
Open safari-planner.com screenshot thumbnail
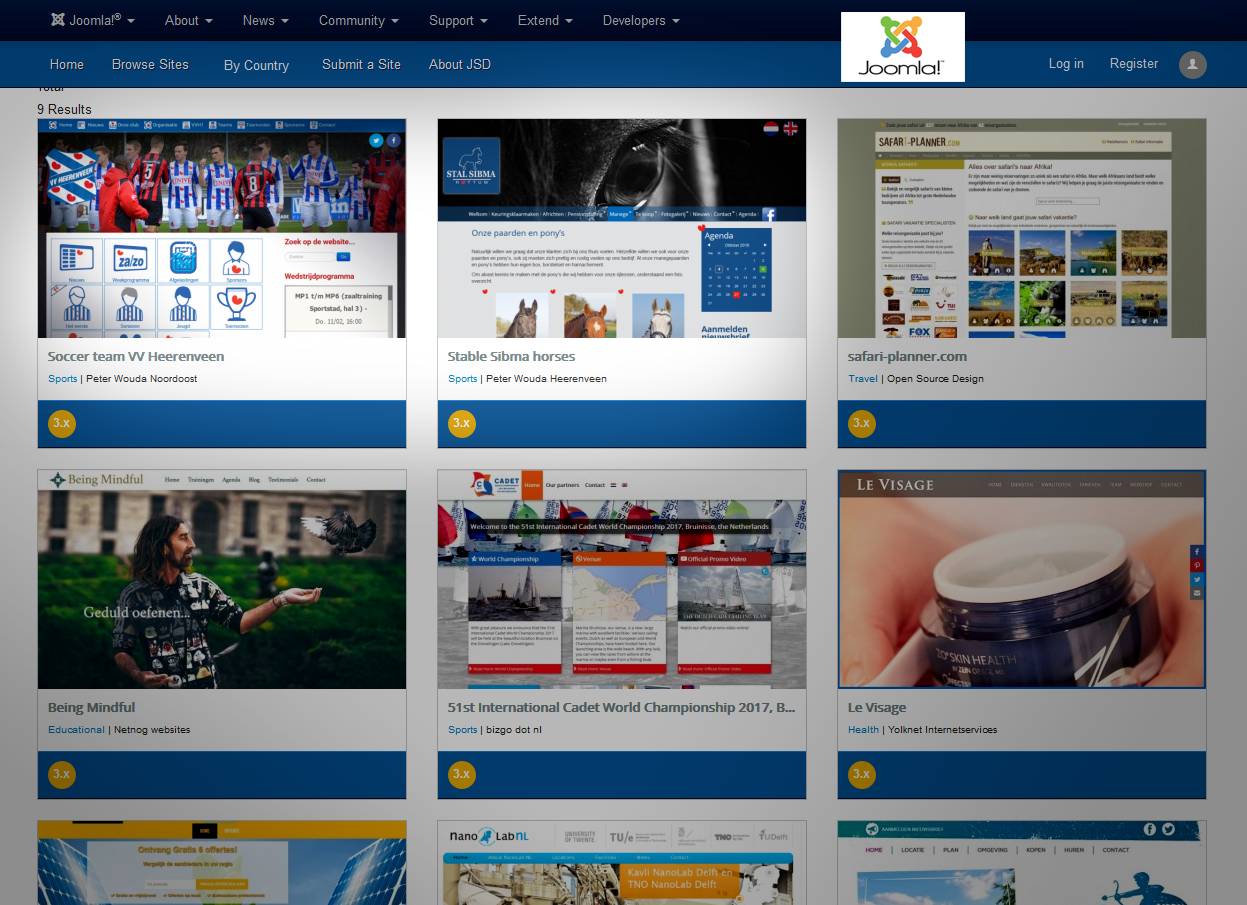(x=1022, y=228)
